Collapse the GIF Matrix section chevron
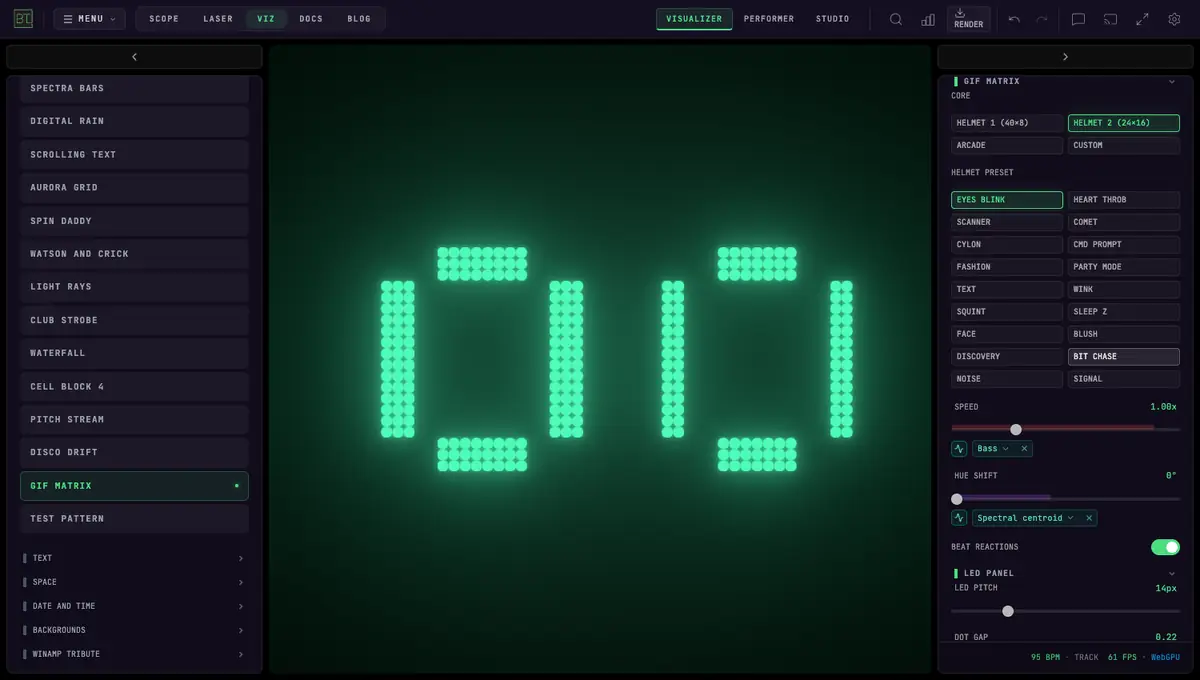Viewport: 1200px width, 680px height. point(1172,81)
